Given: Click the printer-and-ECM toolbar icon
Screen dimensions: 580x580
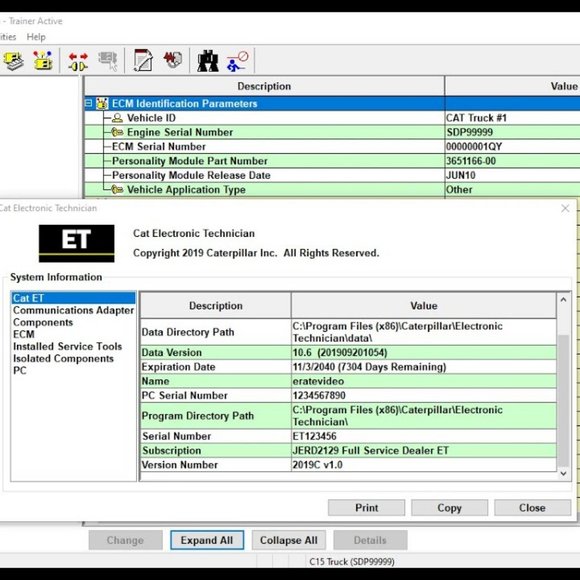Looking at the screenshot, I should pos(13,61).
